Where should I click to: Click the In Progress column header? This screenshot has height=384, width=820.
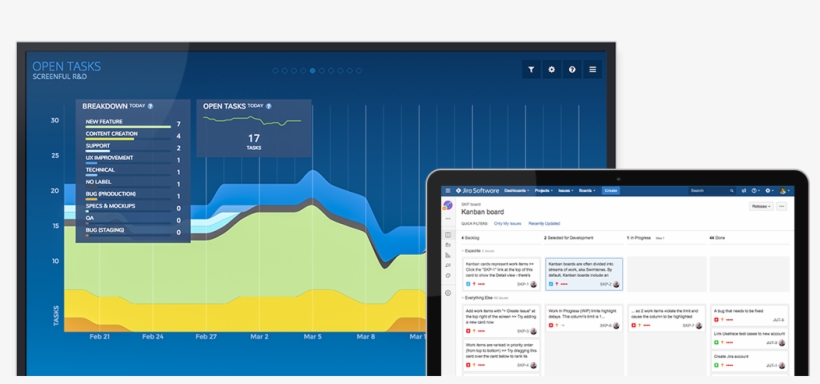[x=639, y=238]
